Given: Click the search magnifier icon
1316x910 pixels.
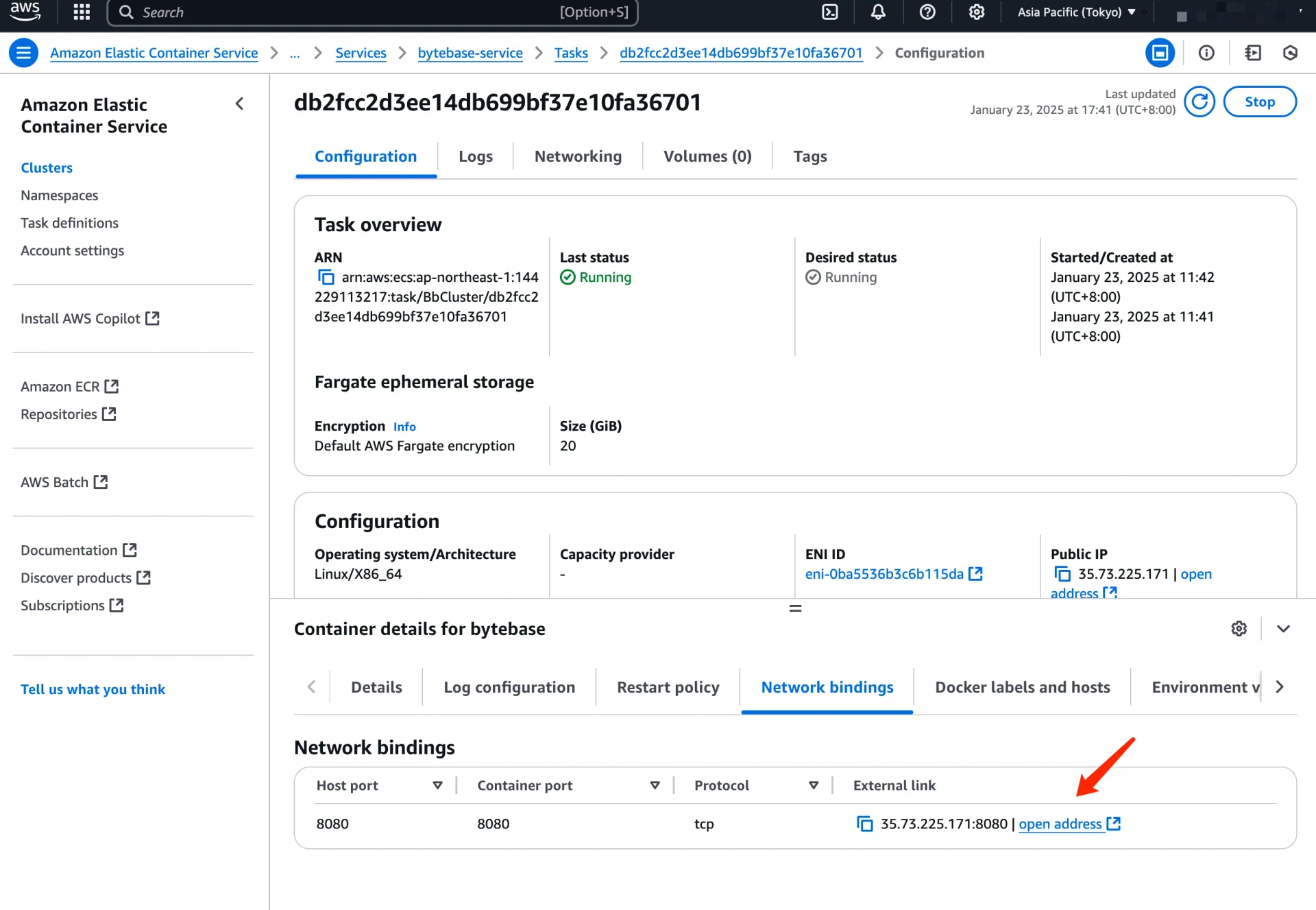Looking at the screenshot, I should pyautogui.click(x=126, y=12).
